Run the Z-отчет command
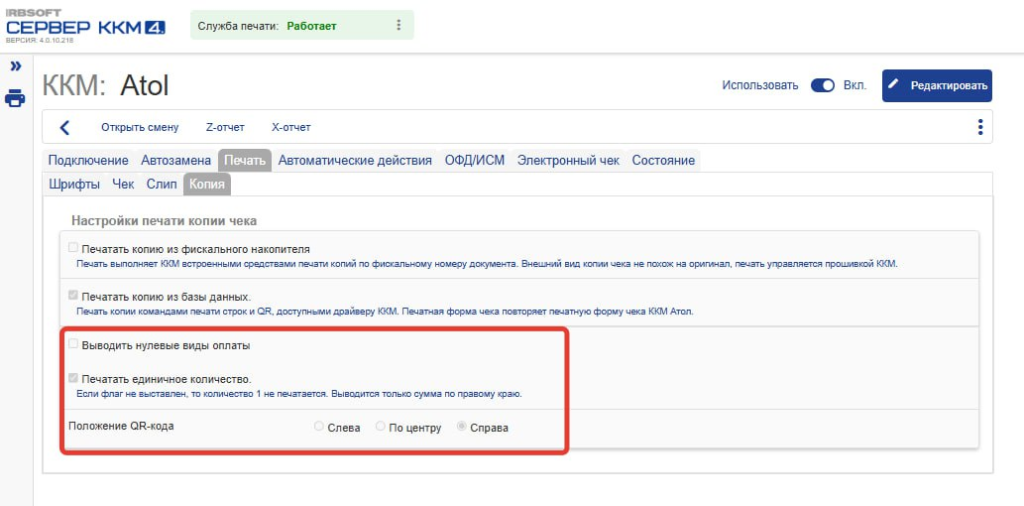 click(225, 127)
